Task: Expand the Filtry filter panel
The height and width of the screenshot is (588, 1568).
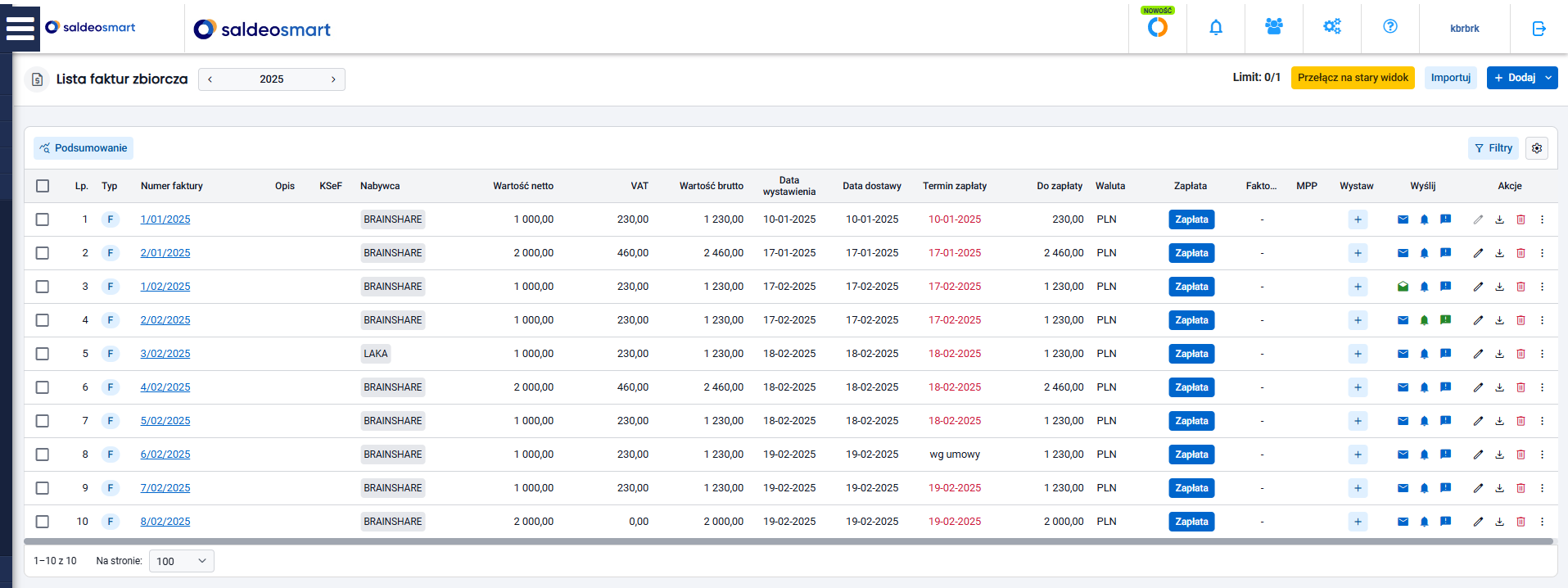Action: (x=1493, y=148)
